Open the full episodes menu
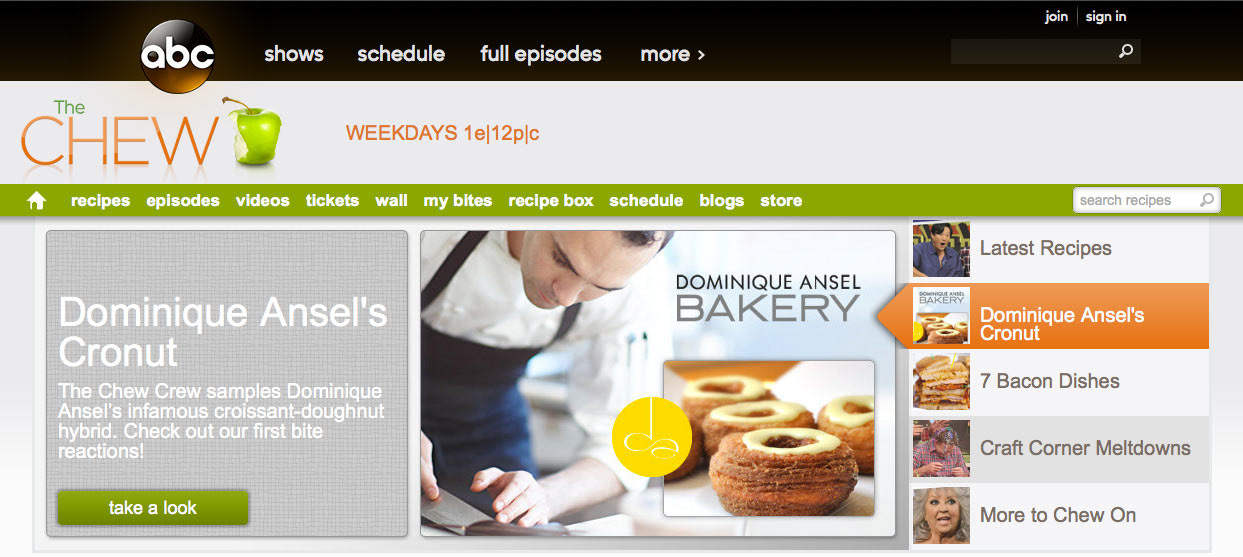Screen dimensions: 1243x557 541,54
